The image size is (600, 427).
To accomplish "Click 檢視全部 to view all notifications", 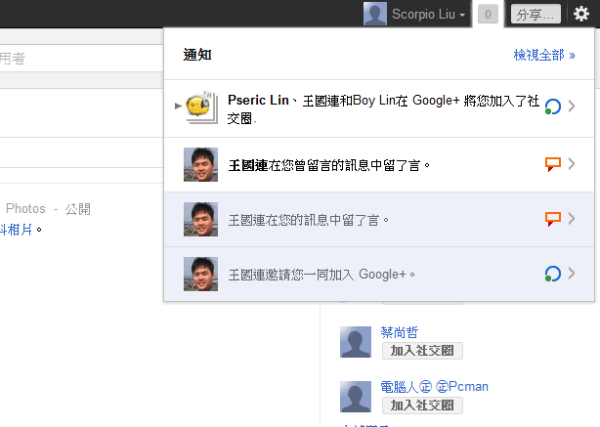I will click(x=544, y=55).
